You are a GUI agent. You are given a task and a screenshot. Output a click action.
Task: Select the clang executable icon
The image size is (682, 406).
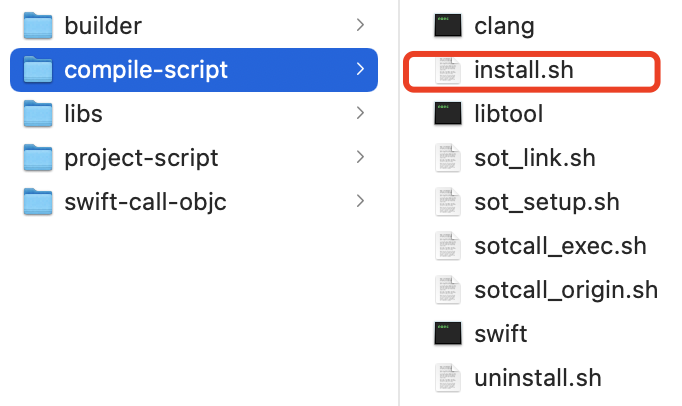coord(448,26)
